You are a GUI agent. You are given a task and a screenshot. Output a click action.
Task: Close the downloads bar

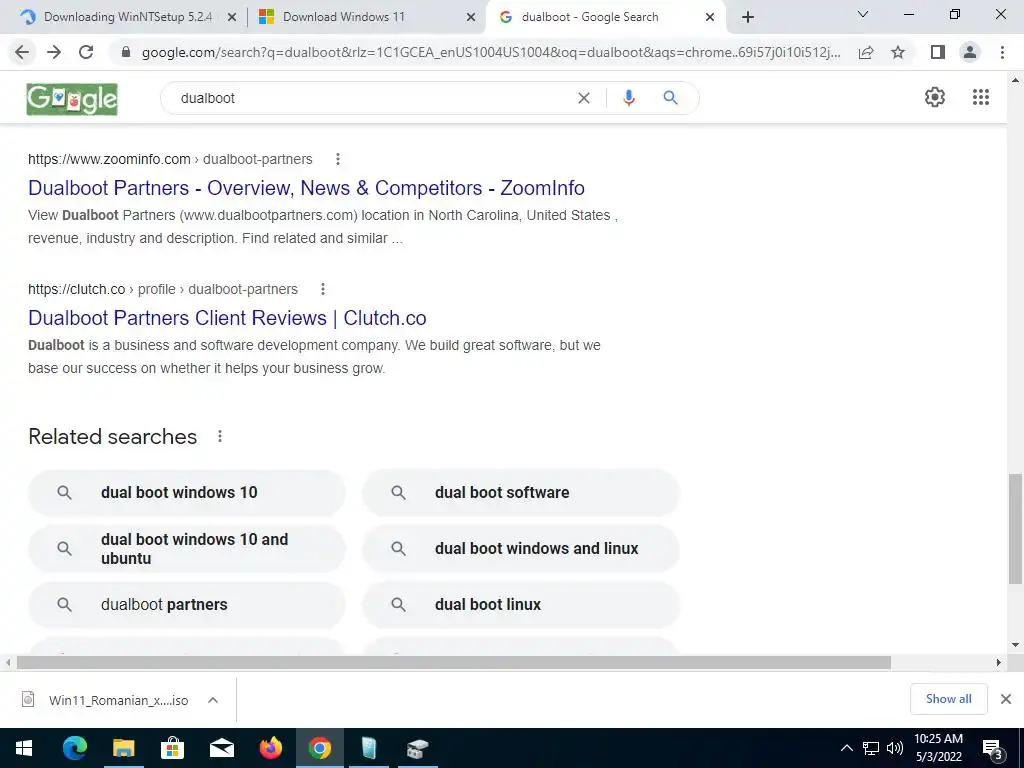(x=1006, y=699)
